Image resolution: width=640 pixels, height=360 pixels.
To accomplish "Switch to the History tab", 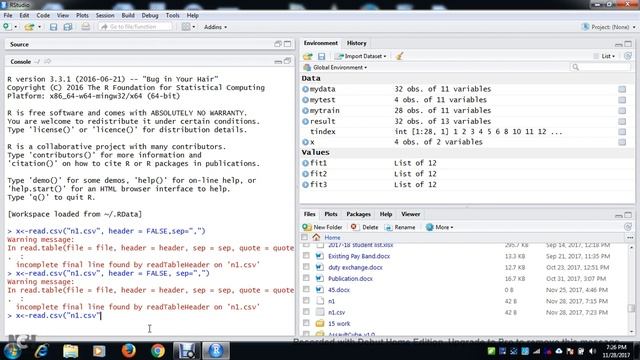I will click(356, 43).
